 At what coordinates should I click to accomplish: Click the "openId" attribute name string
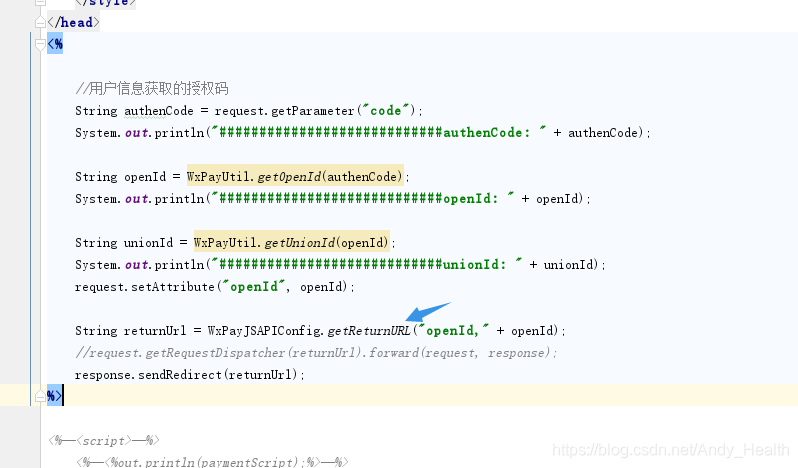tap(253, 287)
